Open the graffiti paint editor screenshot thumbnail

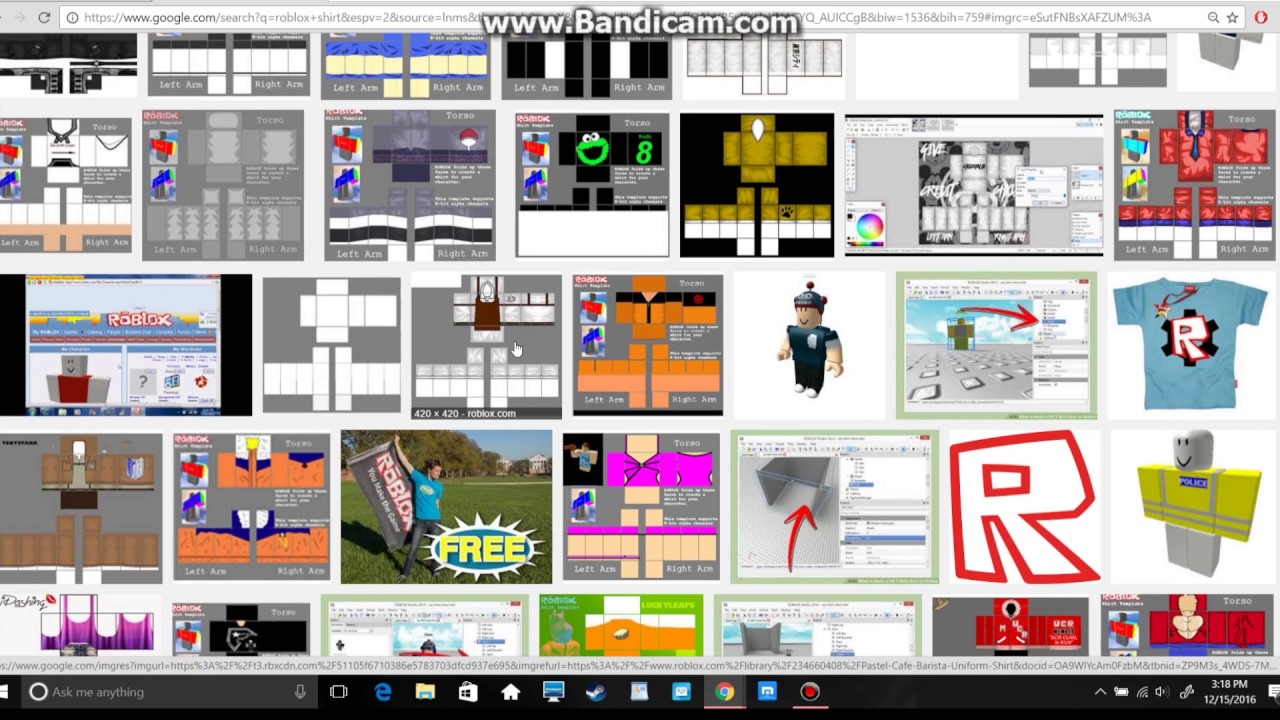974,185
